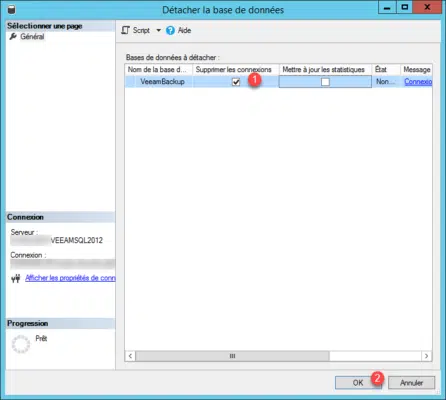
Task: Open the Aide help icon
Action: 170,30
